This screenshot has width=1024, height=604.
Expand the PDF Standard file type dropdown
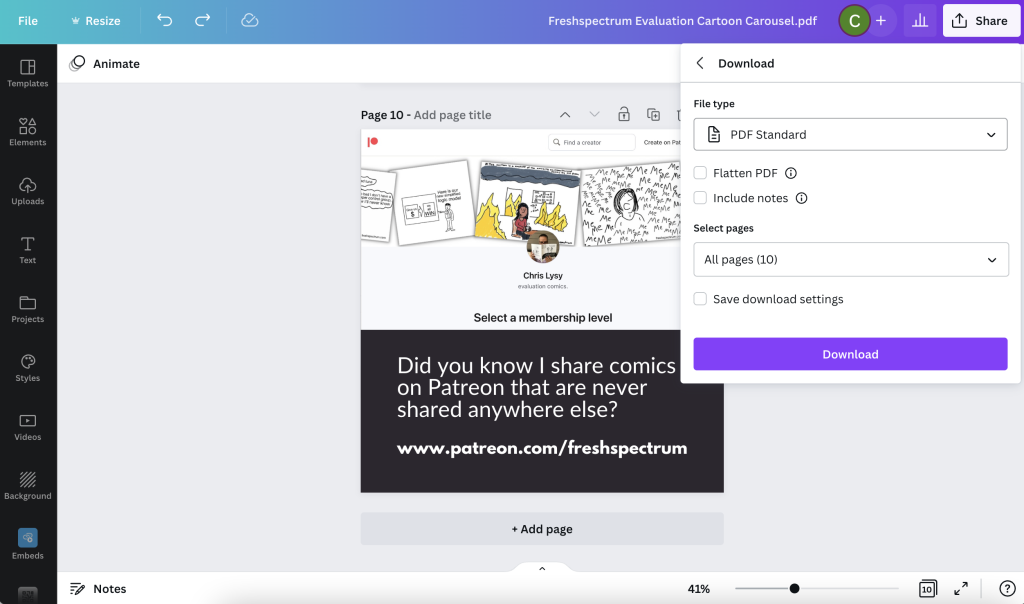[850, 135]
